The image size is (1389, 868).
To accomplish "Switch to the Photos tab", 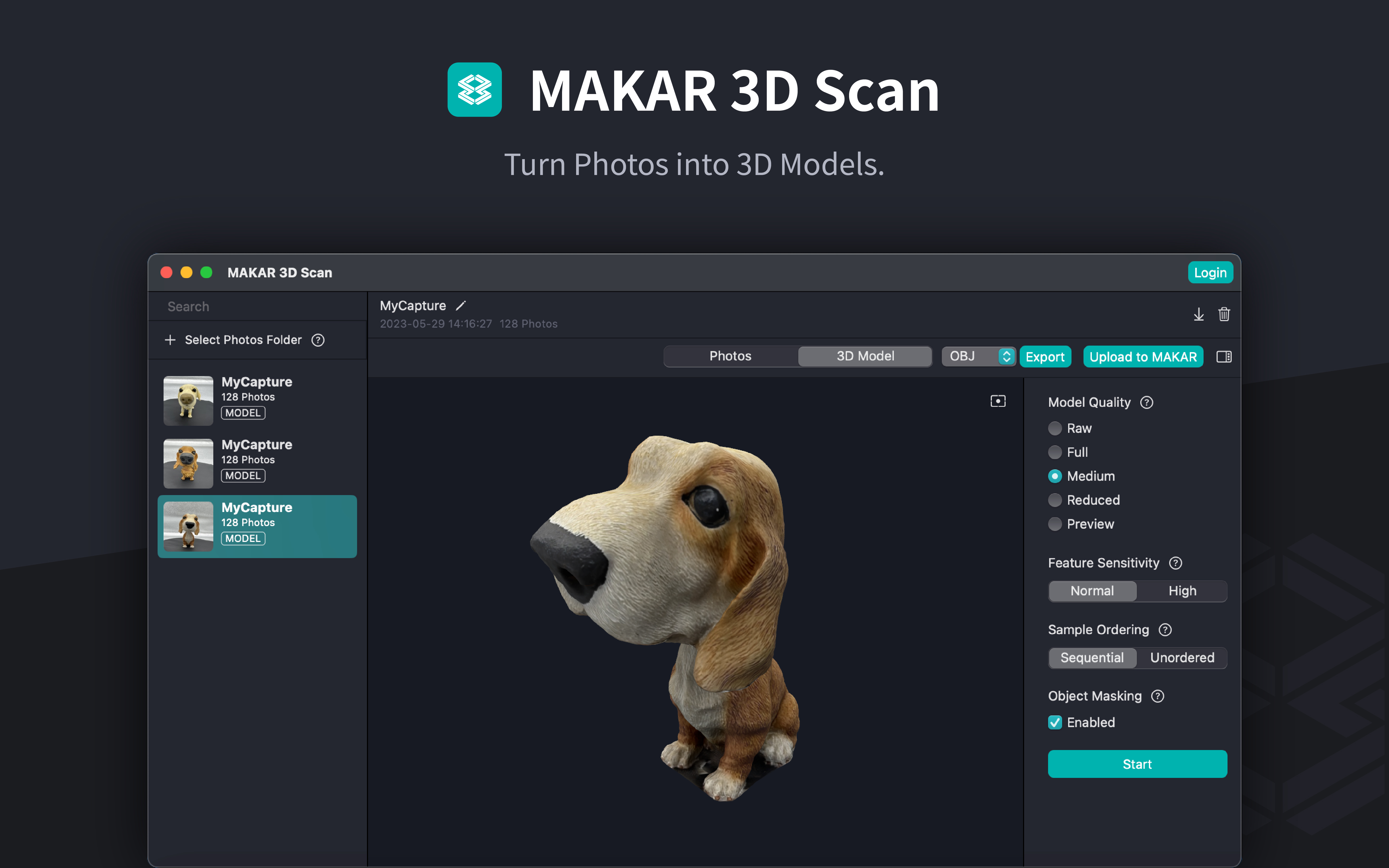I will (x=730, y=356).
